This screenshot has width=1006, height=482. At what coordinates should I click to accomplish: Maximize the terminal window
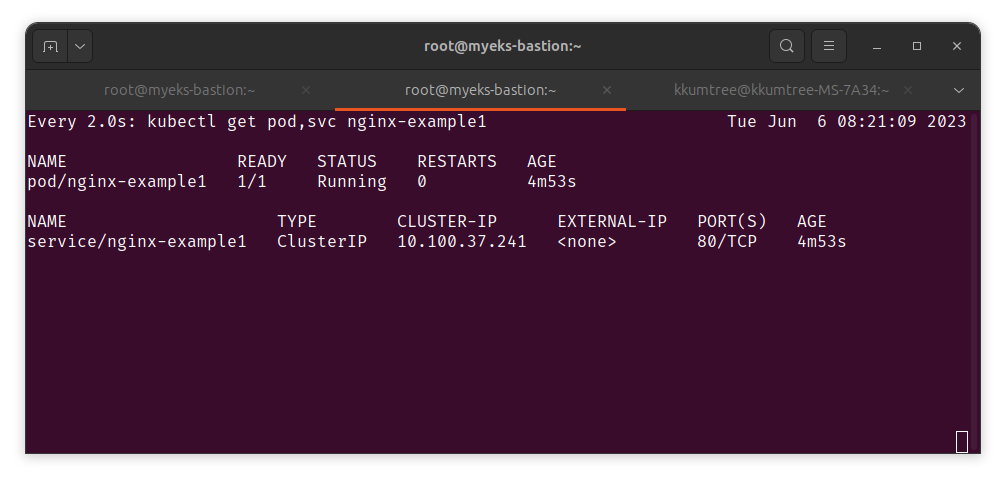click(917, 46)
